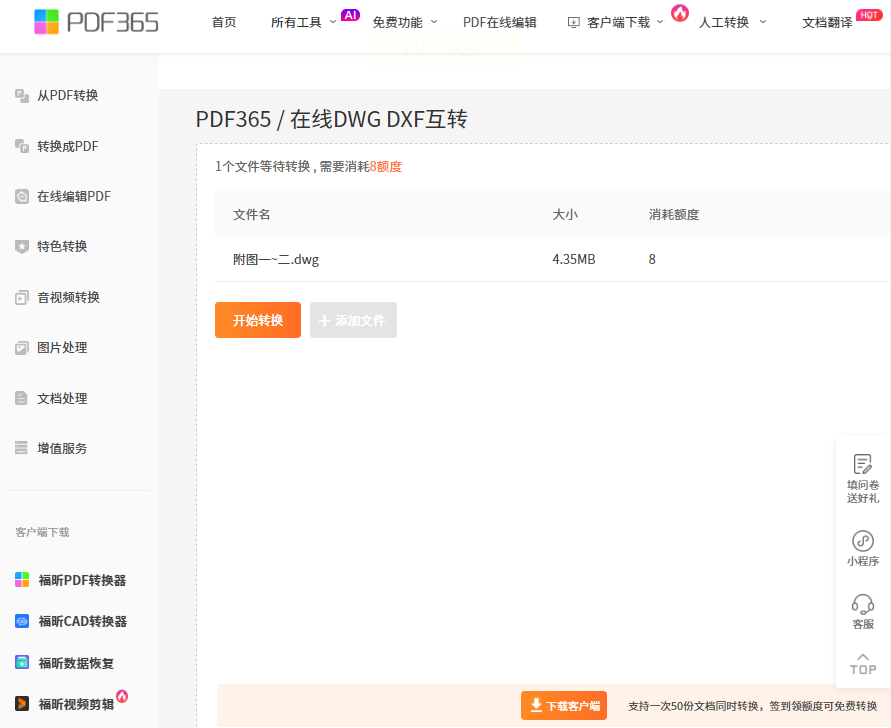Click the orange 8额度 text
This screenshot has width=891, height=728.
click(386, 167)
